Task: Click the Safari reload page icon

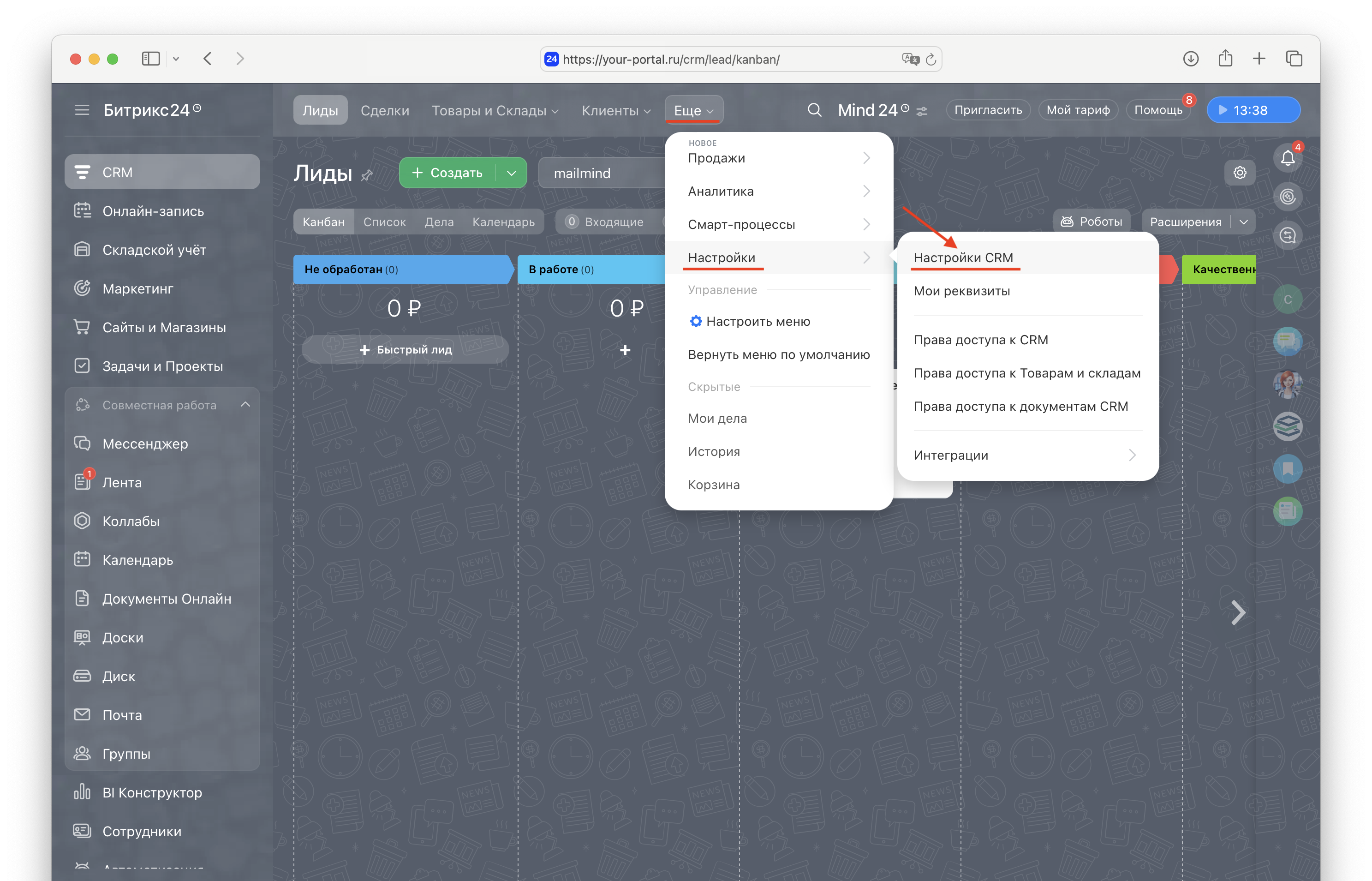Action: pyautogui.click(x=931, y=60)
